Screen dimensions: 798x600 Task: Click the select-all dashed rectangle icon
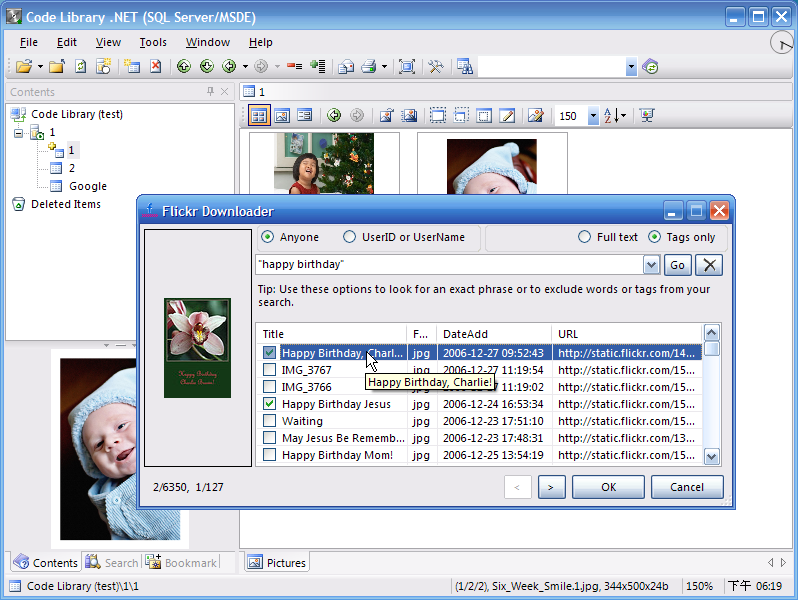[x=438, y=116]
